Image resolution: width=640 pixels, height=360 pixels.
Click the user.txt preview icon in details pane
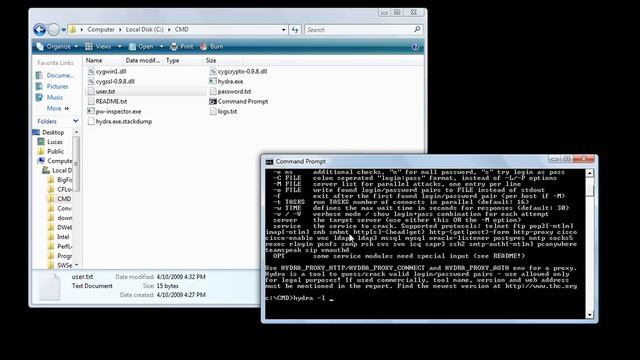click(50, 287)
